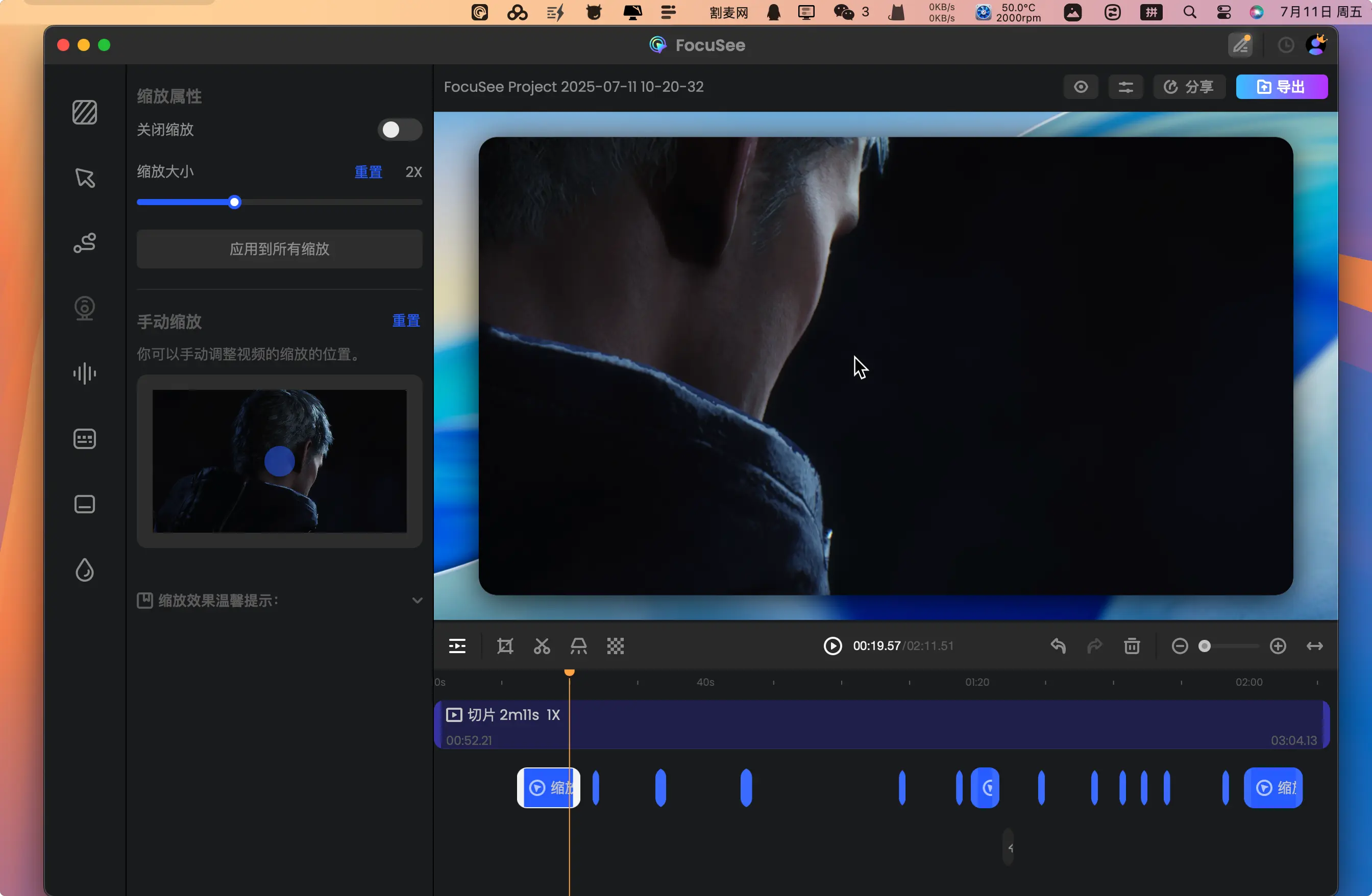Viewport: 1372px width, 896px height.
Task: Open the webcam settings sidebar icon
Action: pos(85,308)
